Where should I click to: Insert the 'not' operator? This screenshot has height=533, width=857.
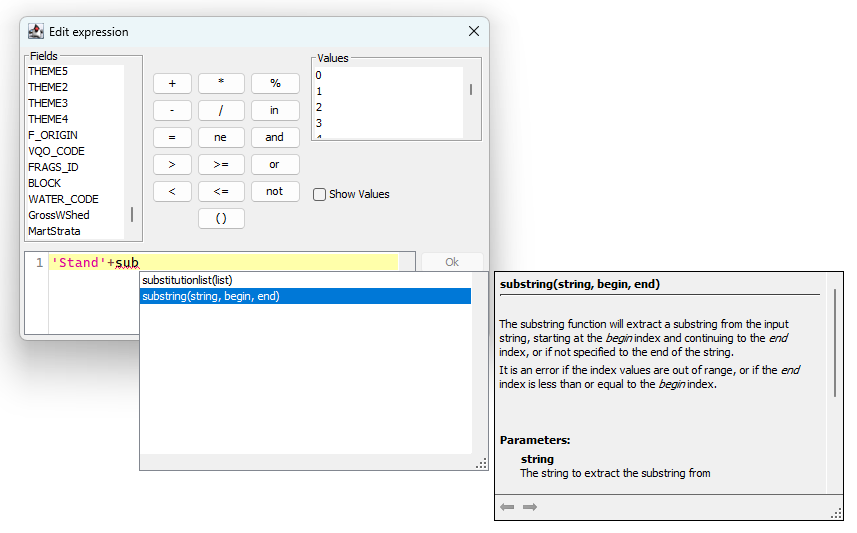point(275,191)
